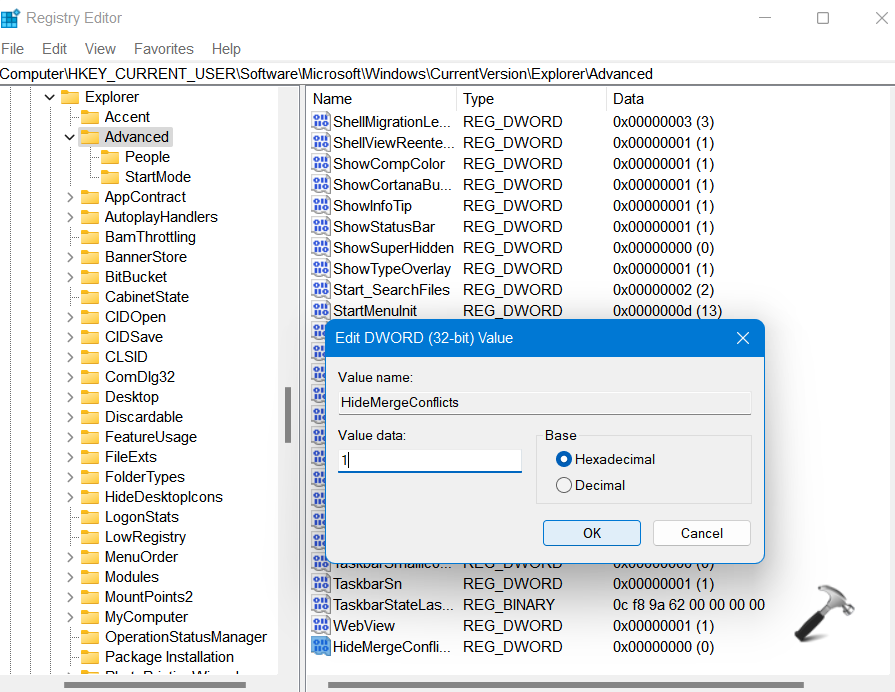
Task: Click the binary icon for TaskbarStateLastRun
Action: click(321, 605)
